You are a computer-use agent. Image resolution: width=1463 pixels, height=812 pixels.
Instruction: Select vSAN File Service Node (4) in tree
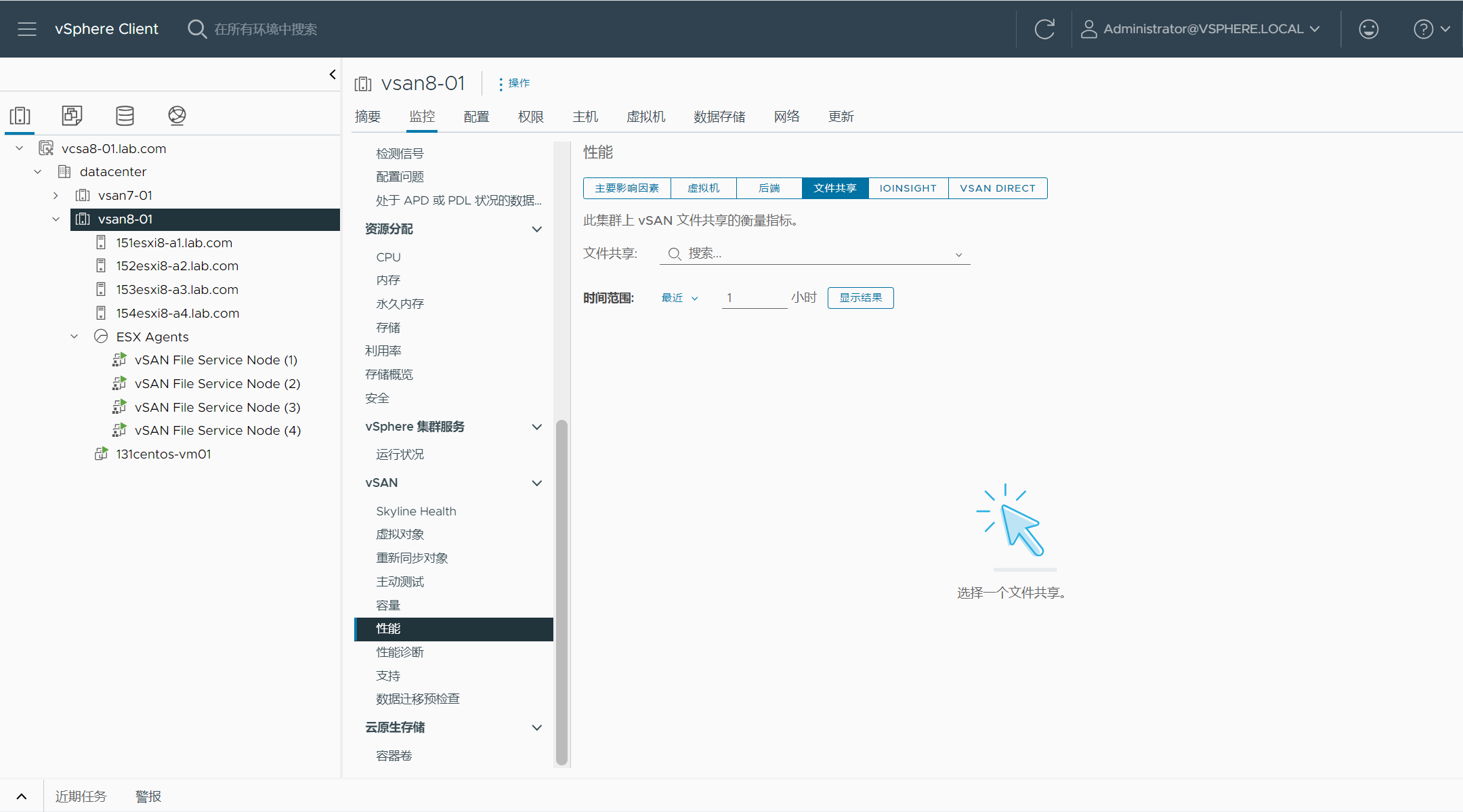[217, 431]
